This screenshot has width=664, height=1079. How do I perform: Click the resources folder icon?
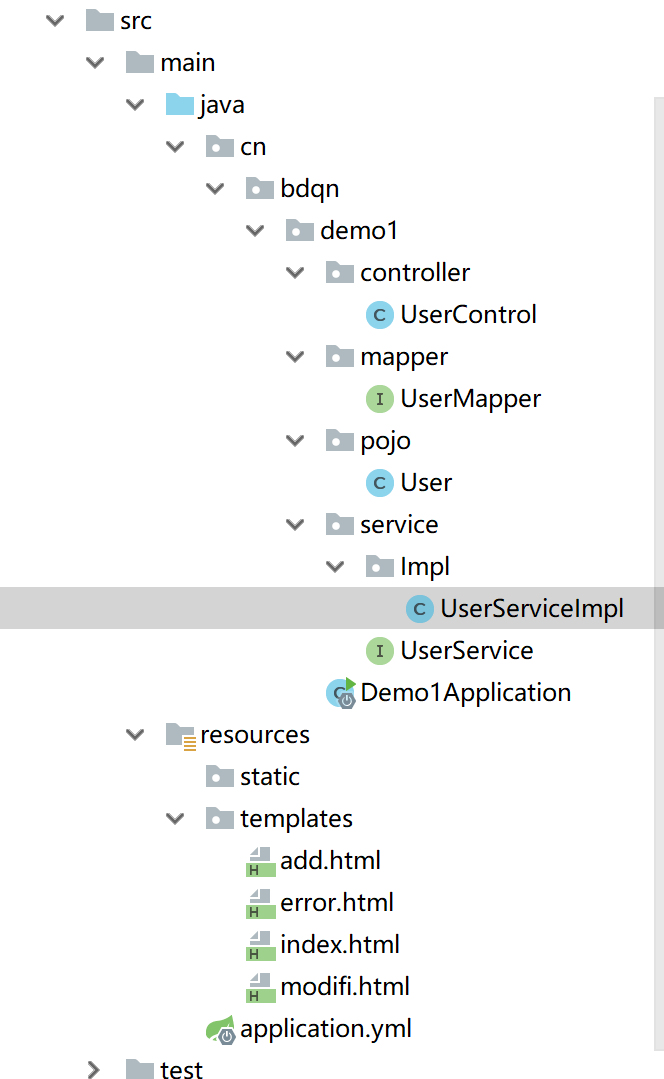(180, 735)
